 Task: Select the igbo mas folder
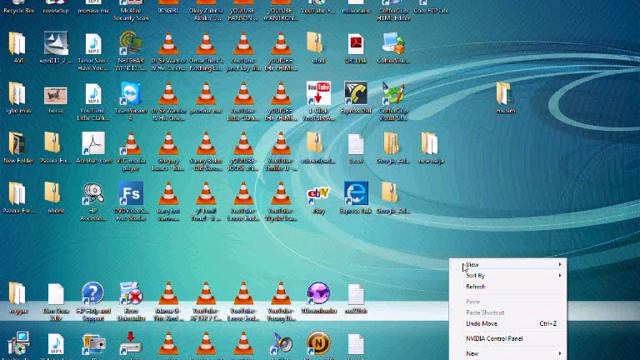tap(17, 93)
